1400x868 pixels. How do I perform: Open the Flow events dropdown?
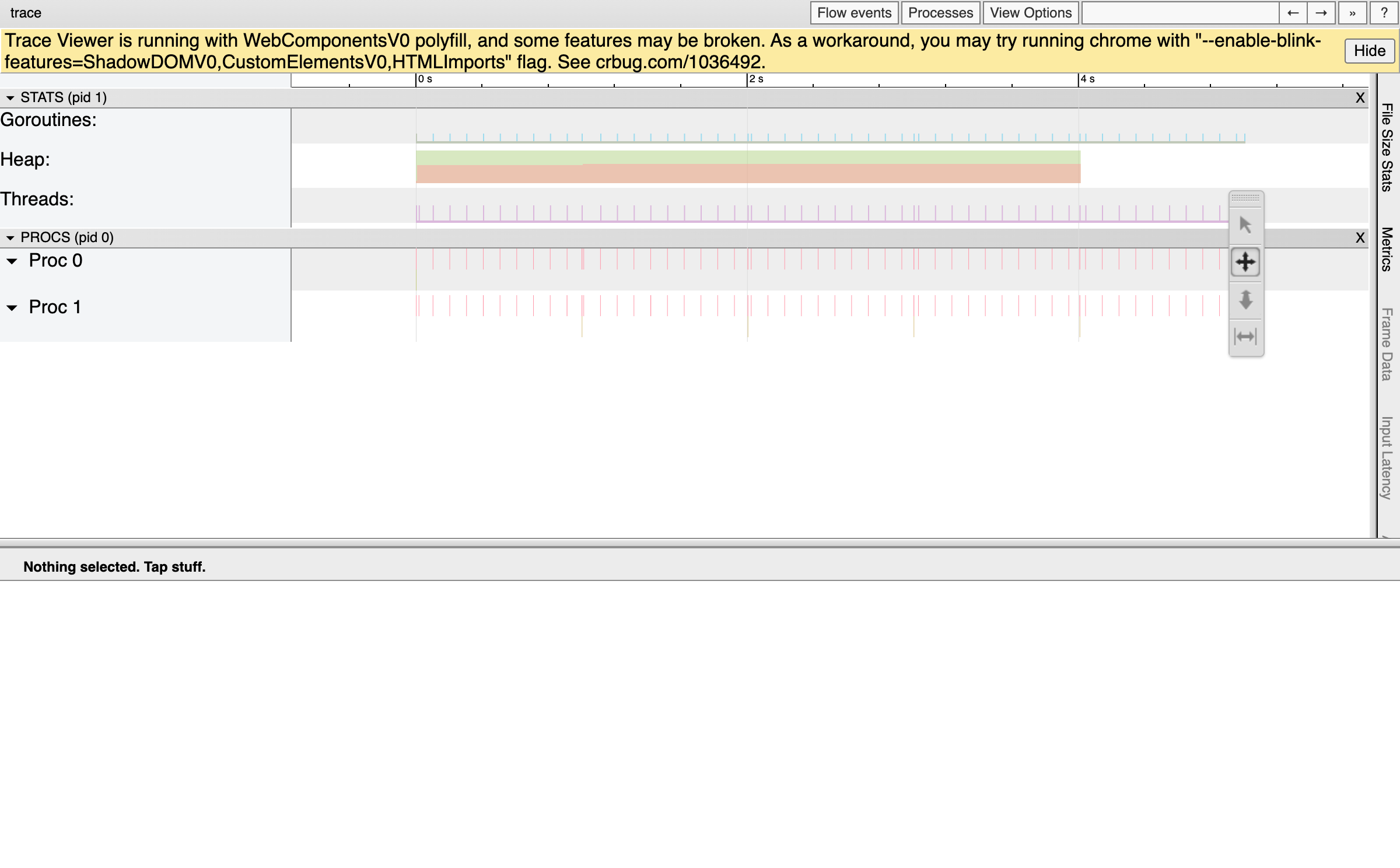pyautogui.click(x=854, y=13)
